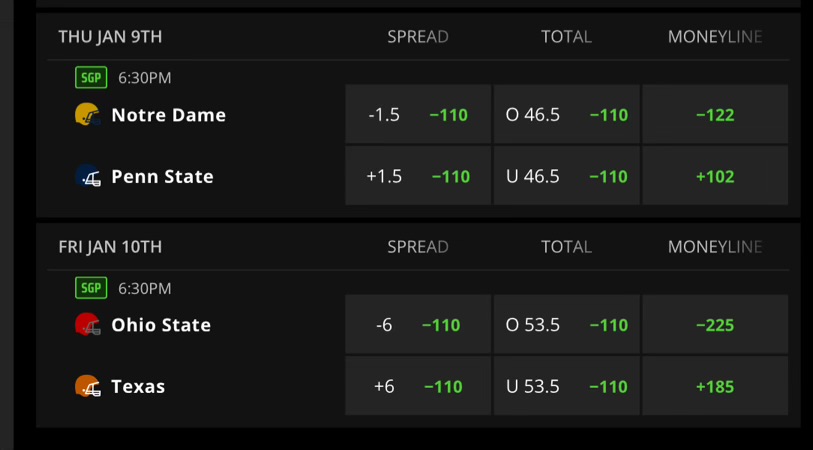The width and height of the screenshot is (813, 450).
Task: Select Ohio State -6 spread bet
Action: [418, 325]
